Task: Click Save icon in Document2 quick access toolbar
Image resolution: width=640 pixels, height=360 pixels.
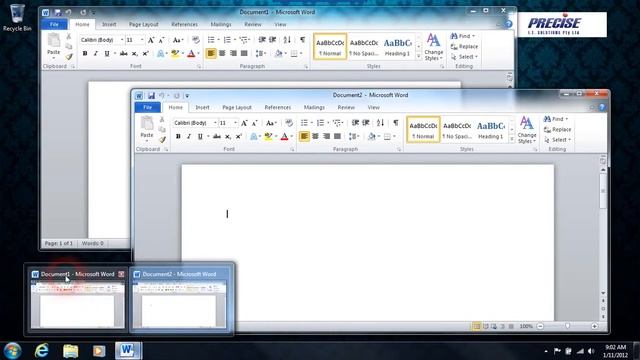Action: tap(151, 96)
